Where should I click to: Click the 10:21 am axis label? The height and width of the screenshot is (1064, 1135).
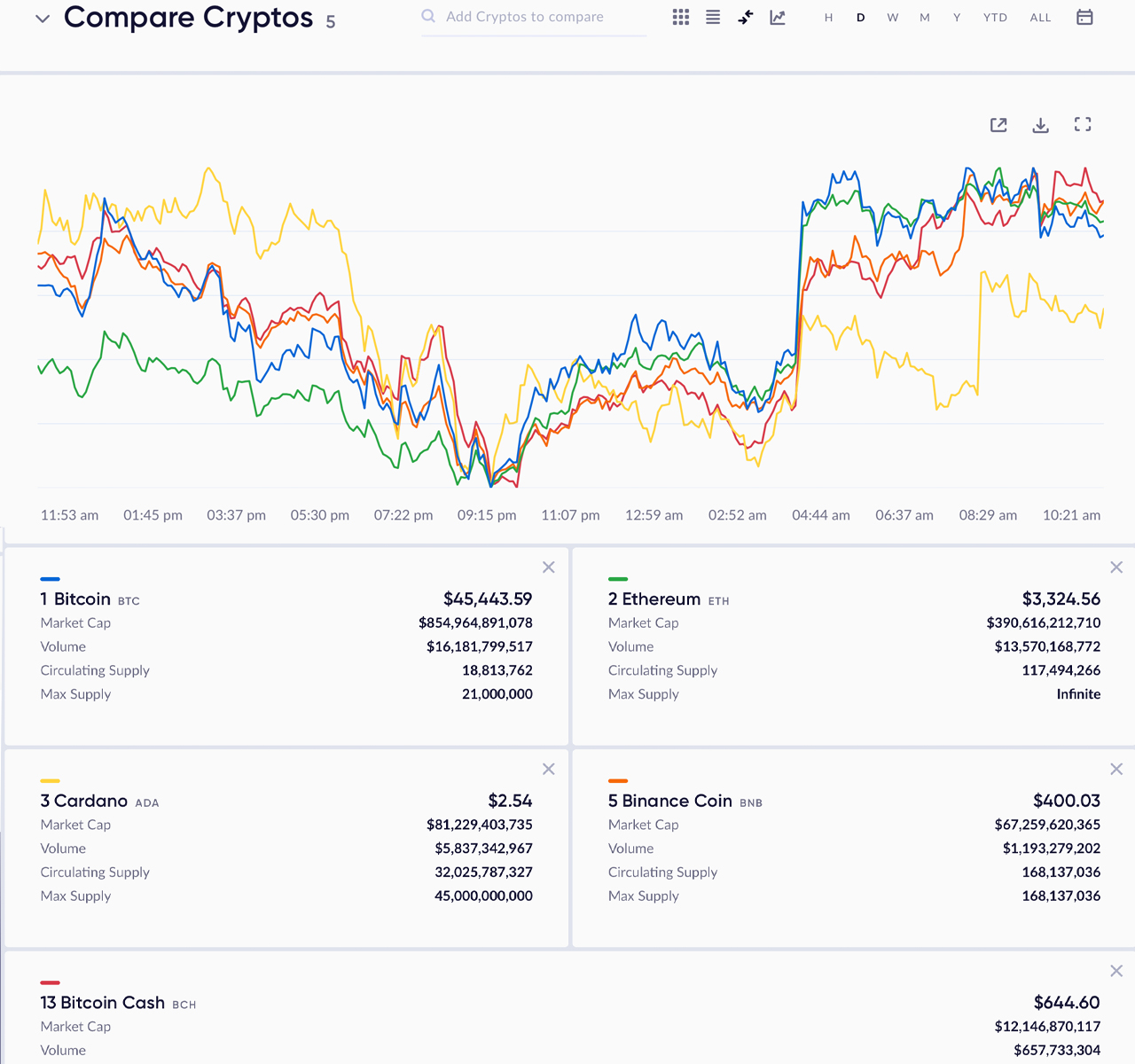click(x=1071, y=515)
